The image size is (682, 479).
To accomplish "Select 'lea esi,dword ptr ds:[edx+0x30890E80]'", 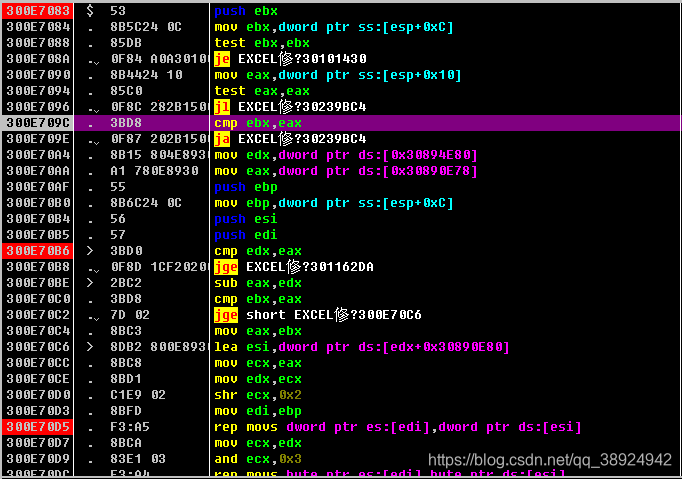I will coord(362,347).
